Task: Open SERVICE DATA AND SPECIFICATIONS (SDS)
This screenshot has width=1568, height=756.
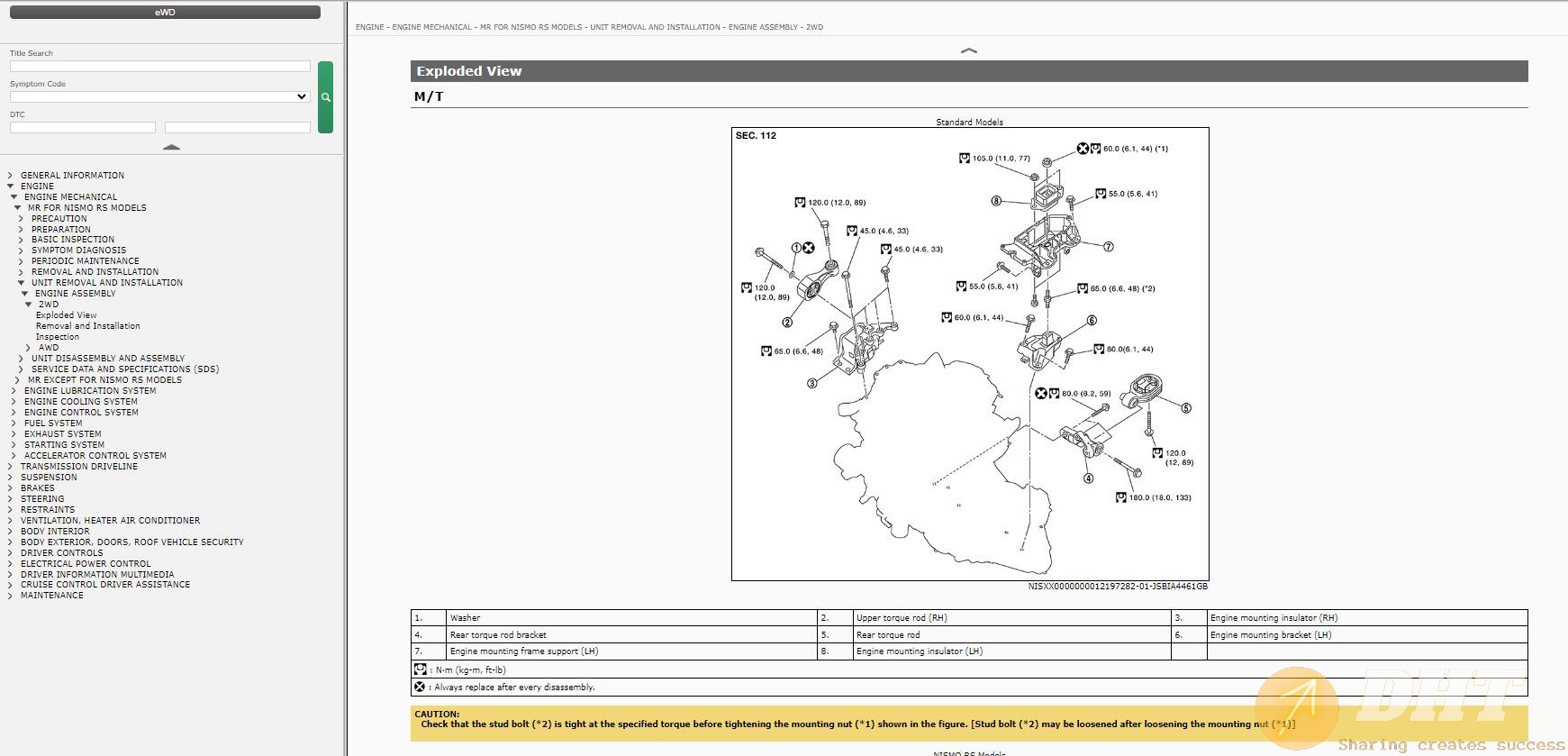Action: pyautogui.click(x=125, y=369)
